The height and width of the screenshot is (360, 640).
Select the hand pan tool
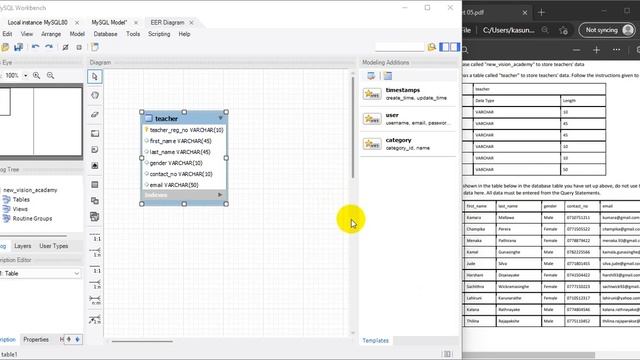point(95,95)
